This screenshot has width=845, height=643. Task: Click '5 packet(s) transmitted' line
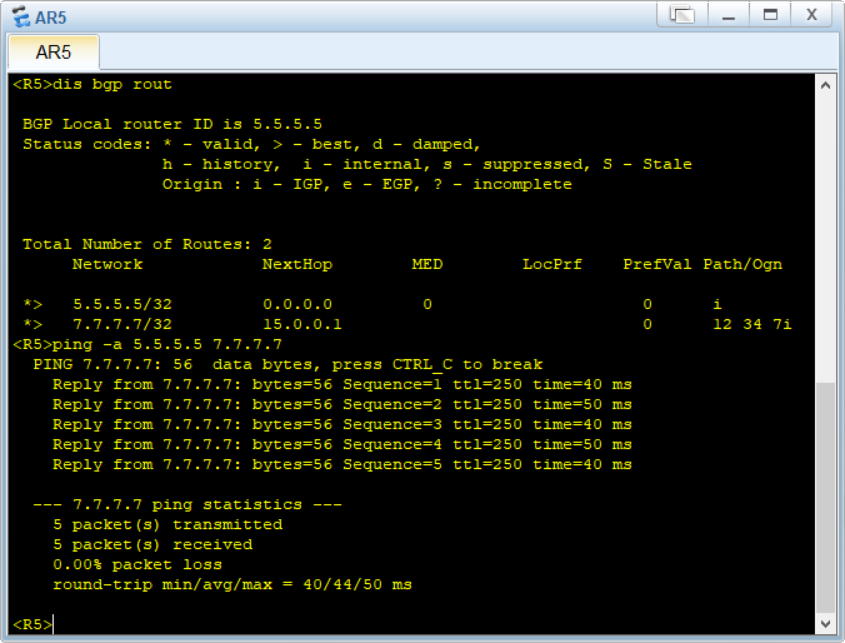click(168, 524)
